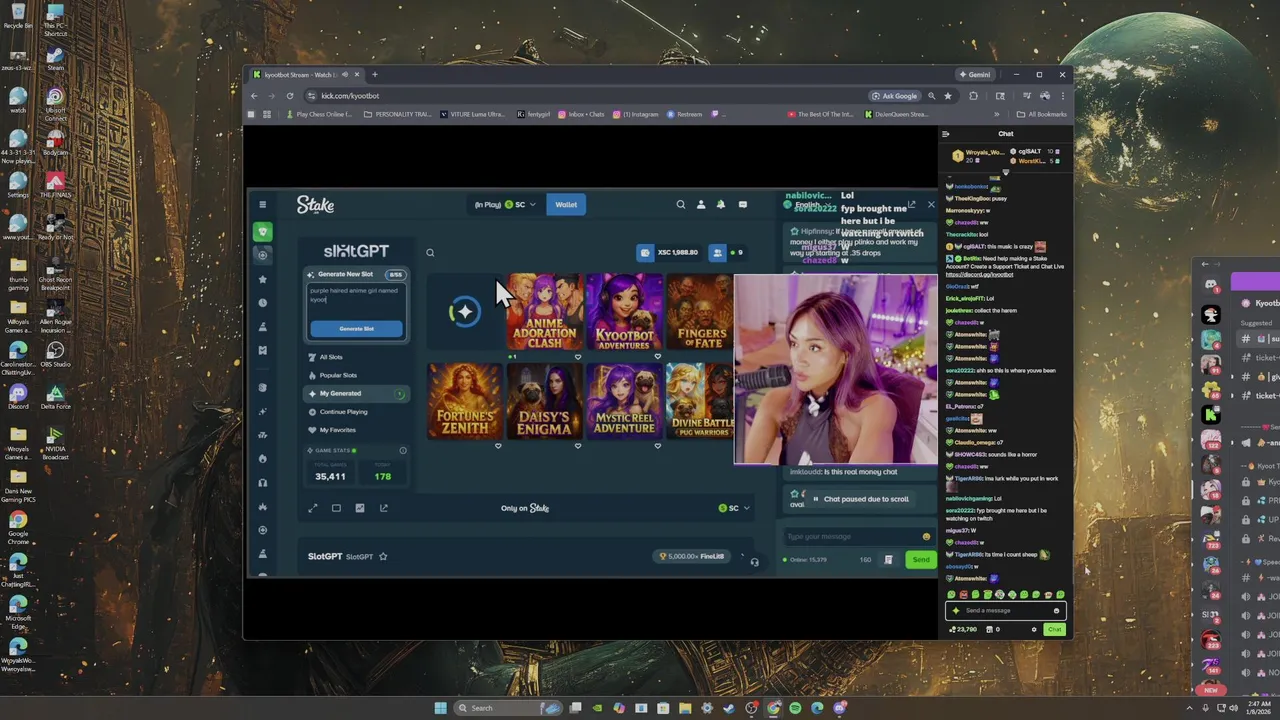The image size is (1280, 720).
Task: Open a new Chrome tab
Action: [375, 74]
